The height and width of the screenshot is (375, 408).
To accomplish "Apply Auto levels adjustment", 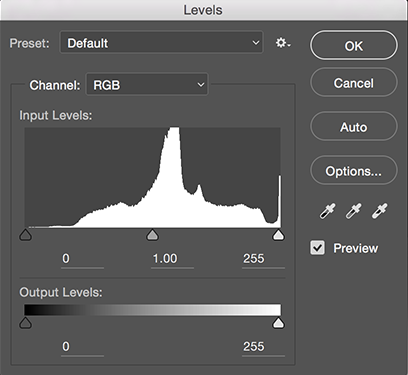I will (354, 127).
